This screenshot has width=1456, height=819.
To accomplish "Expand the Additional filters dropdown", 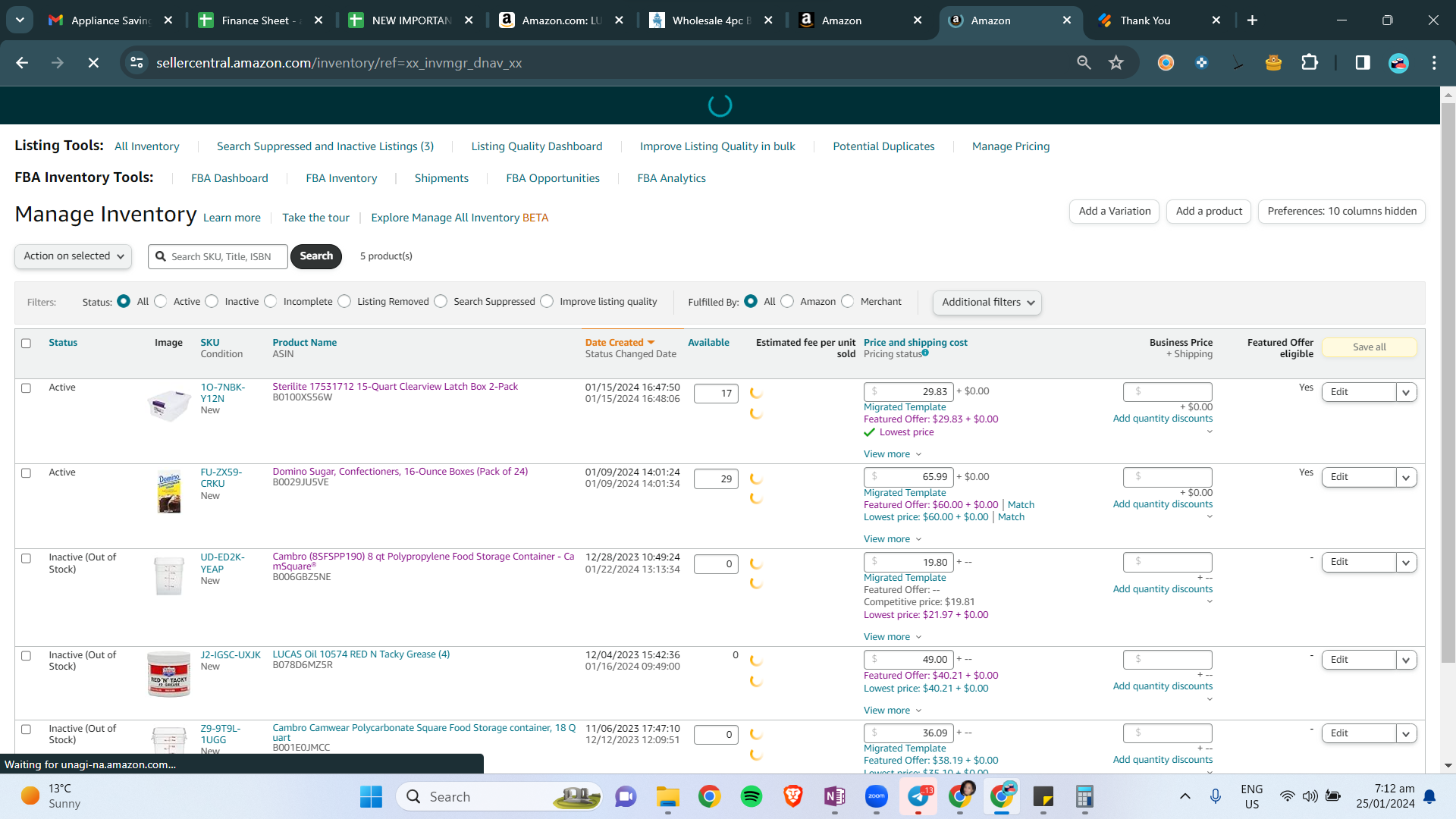I will coord(987,303).
